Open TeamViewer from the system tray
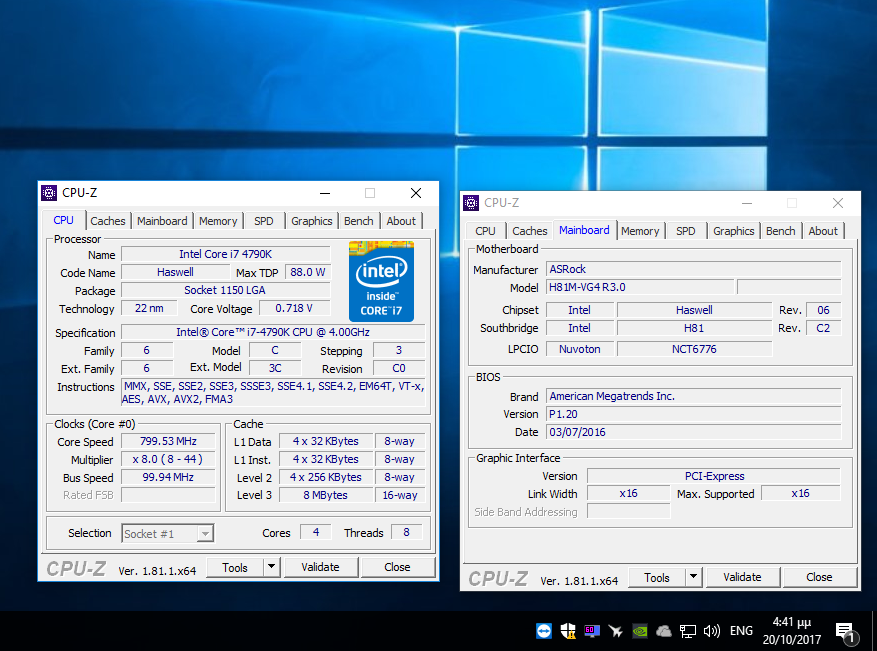 [543, 631]
